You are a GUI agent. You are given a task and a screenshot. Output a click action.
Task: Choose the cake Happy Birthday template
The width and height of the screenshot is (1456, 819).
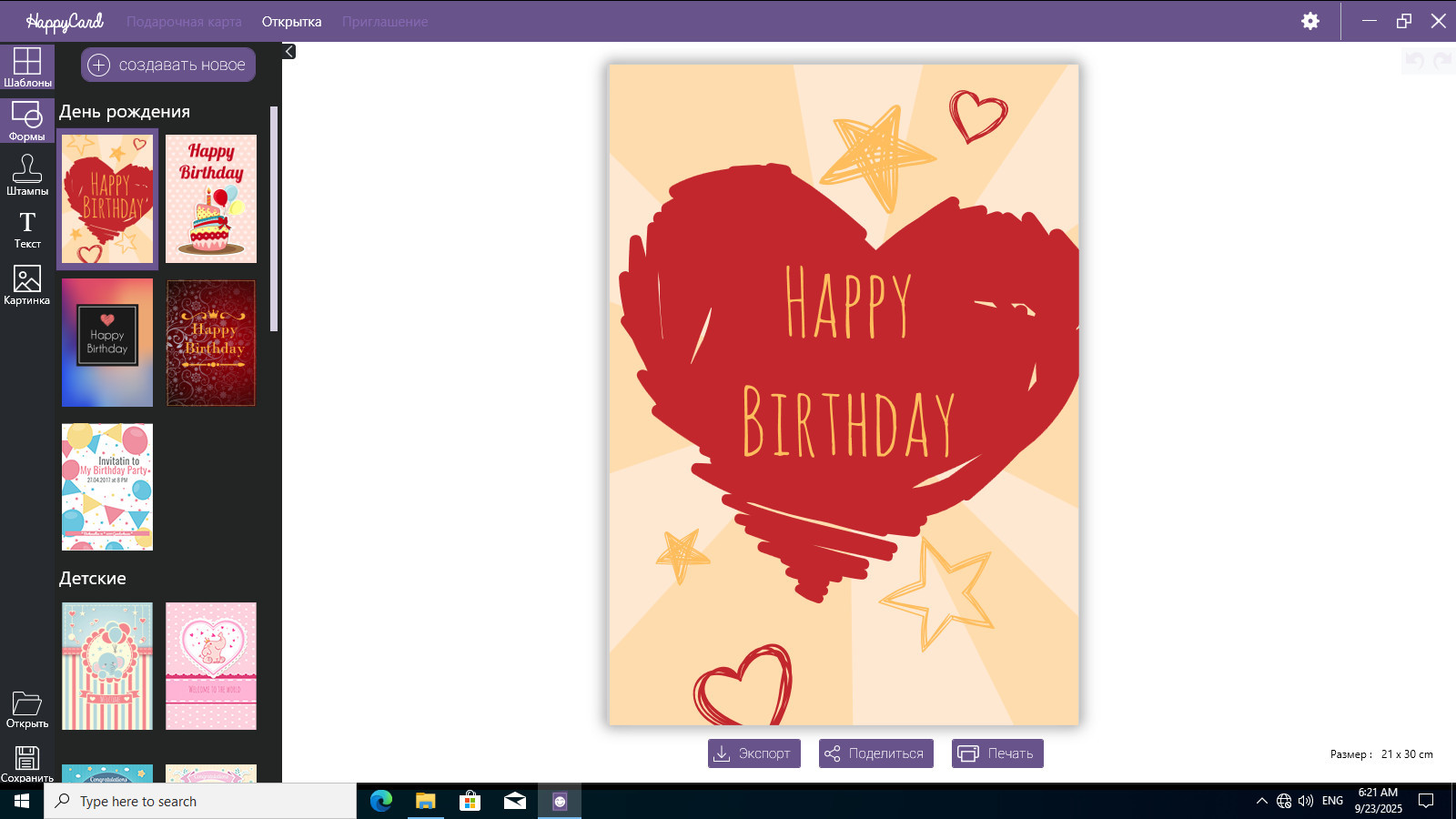211,199
